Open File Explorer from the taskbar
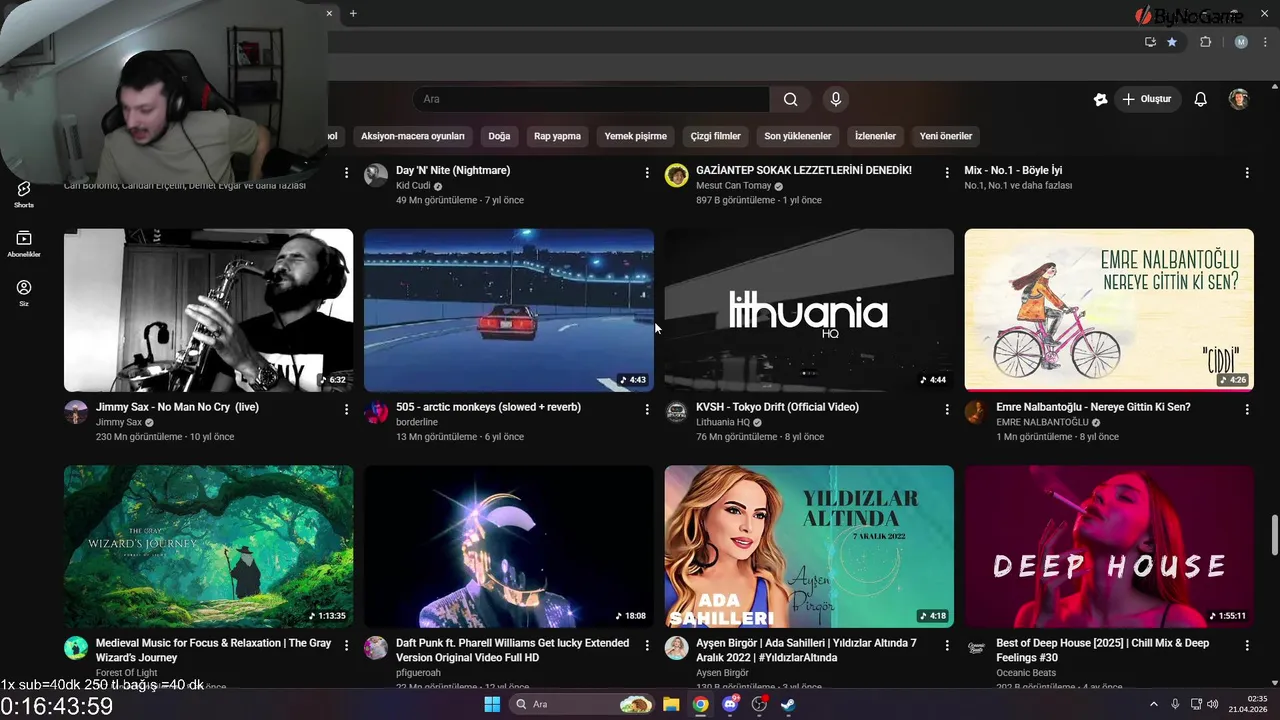1280x720 pixels. (671, 704)
